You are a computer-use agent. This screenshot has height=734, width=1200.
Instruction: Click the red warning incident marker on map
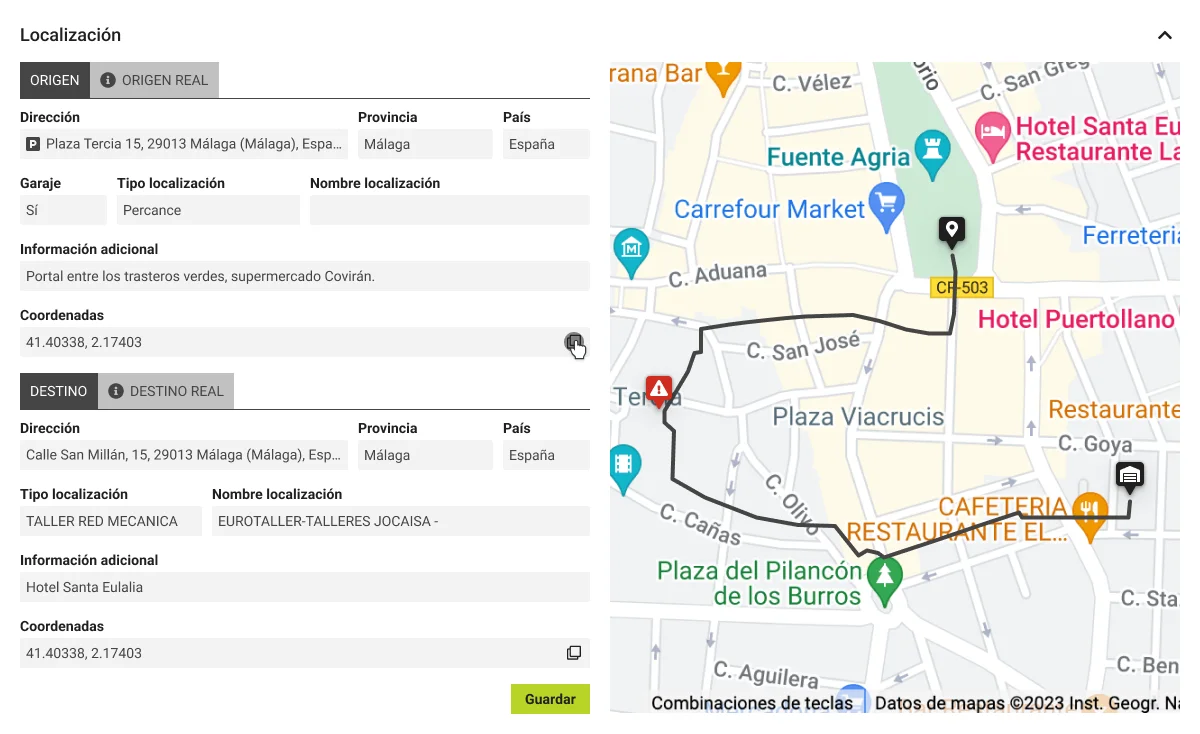pyautogui.click(x=658, y=389)
